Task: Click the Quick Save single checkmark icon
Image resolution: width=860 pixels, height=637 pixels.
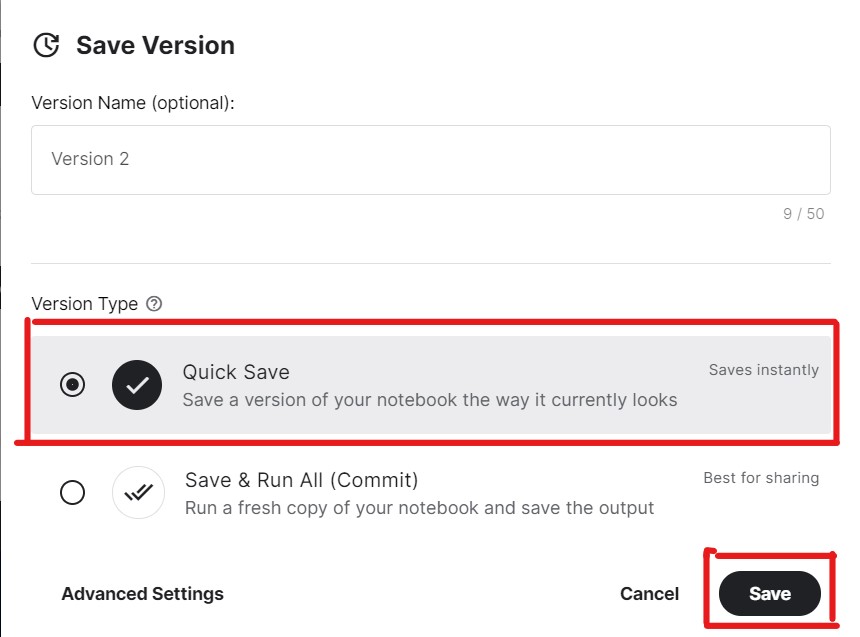Action: click(137, 385)
